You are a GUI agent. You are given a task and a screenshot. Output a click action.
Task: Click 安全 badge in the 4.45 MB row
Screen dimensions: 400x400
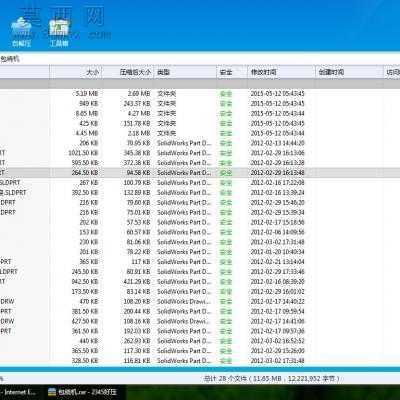[x=226, y=133]
